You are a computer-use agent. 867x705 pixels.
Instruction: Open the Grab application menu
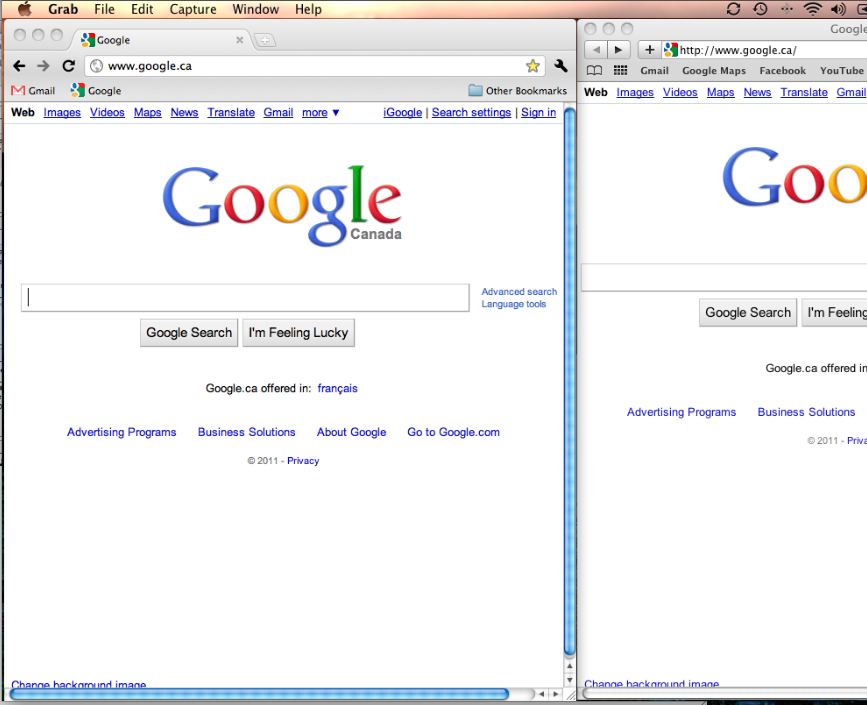tap(63, 9)
